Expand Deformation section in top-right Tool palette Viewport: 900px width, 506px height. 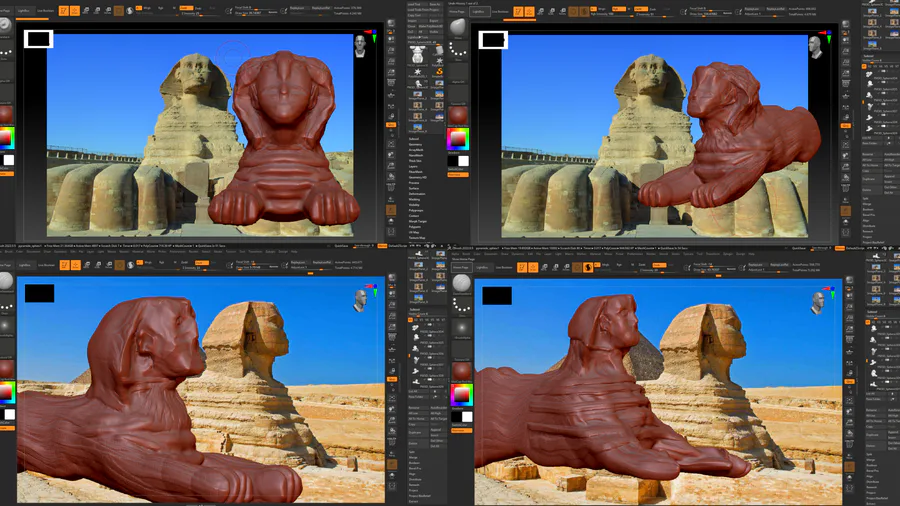coord(417,193)
